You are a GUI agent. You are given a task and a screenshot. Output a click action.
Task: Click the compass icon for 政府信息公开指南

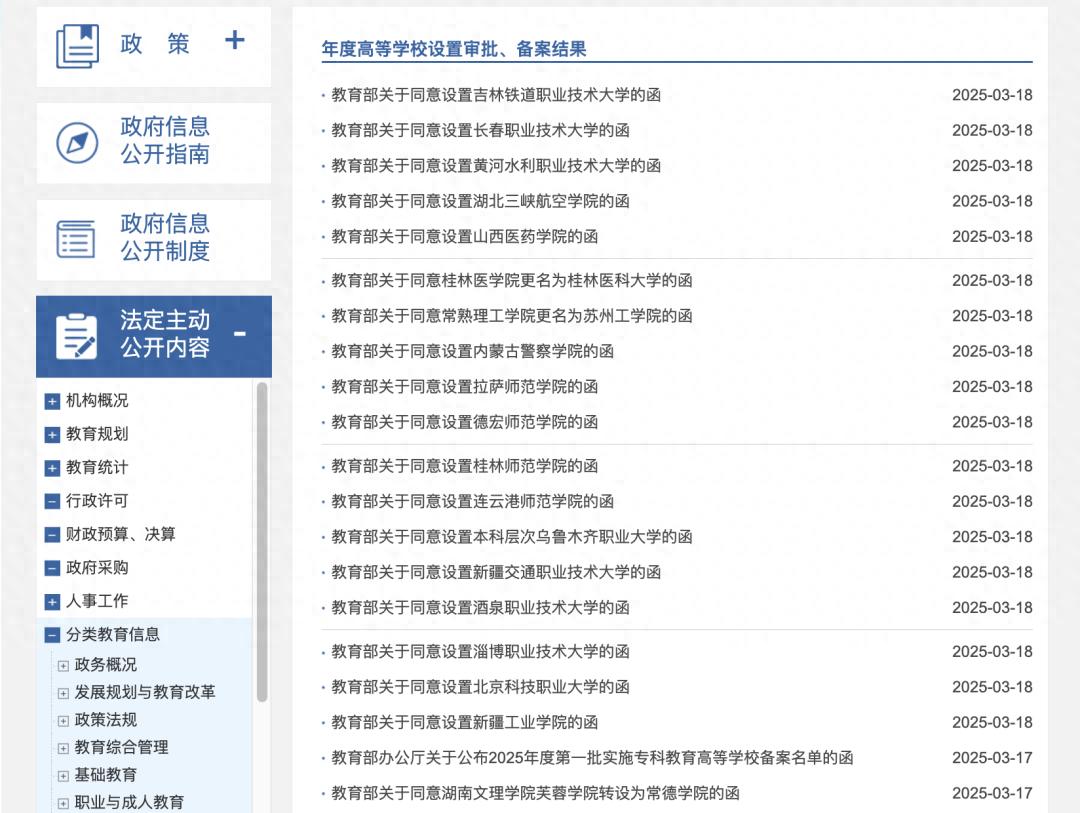pos(77,142)
